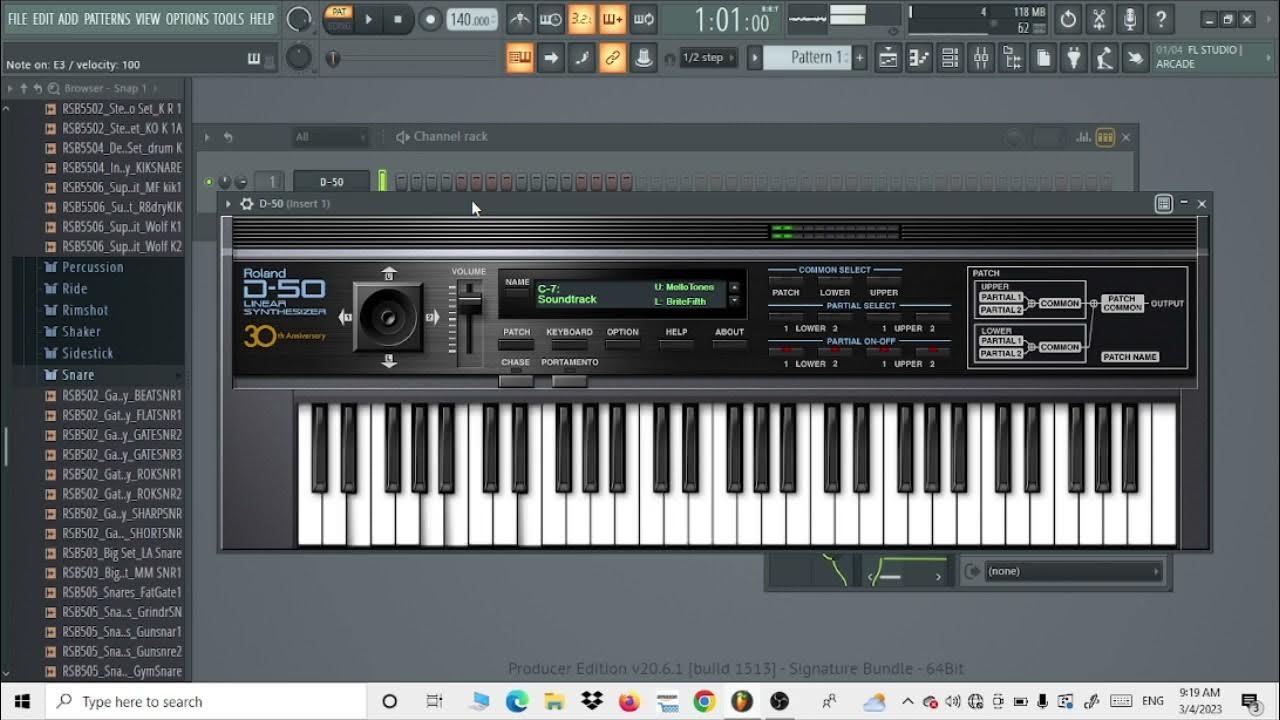1280x720 pixels.
Task: Toggle the loop recording icon
Action: (x=644, y=19)
